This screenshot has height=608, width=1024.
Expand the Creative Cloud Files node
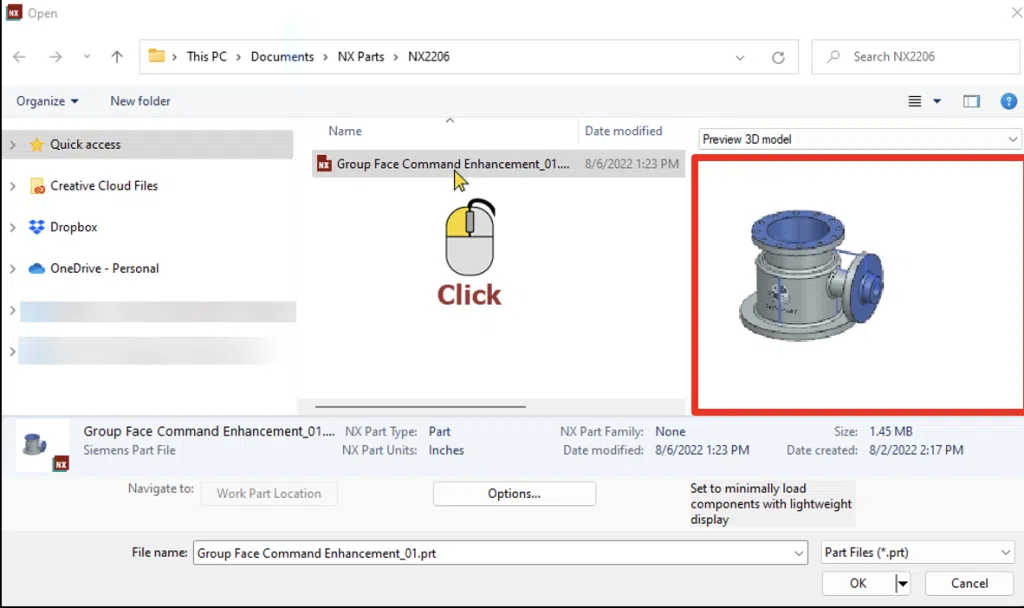[12, 186]
